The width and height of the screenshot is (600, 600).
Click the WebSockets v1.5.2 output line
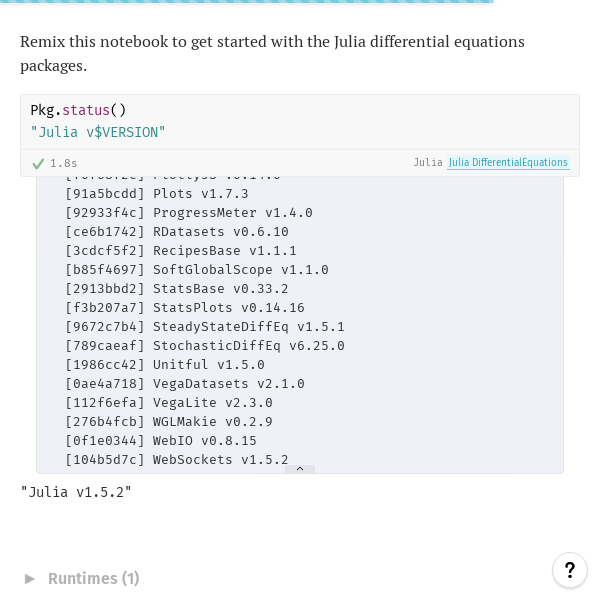pyautogui.click(x=177, y=460)
